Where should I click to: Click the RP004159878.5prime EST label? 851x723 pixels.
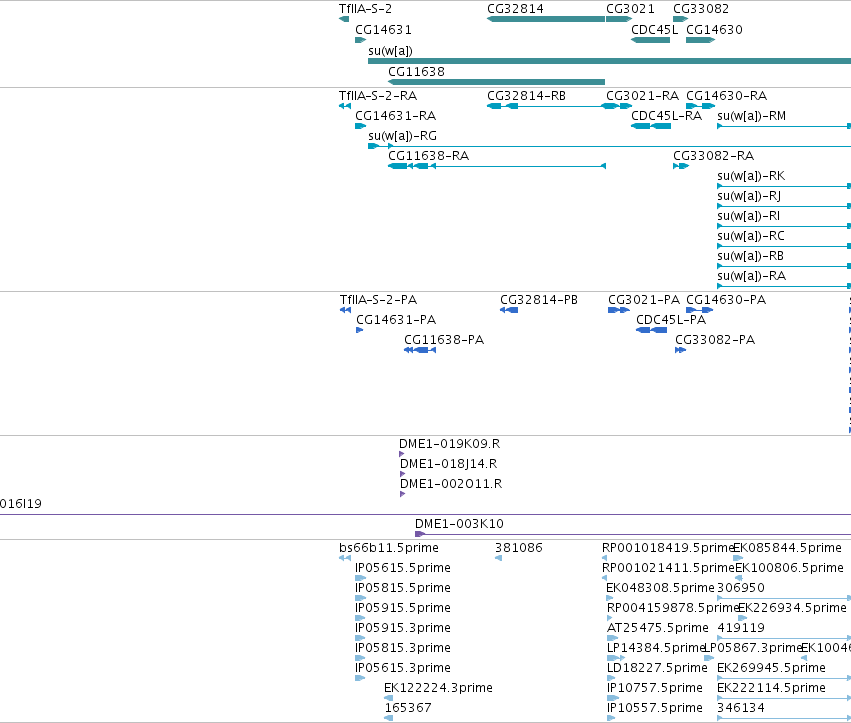coord(673,608)
